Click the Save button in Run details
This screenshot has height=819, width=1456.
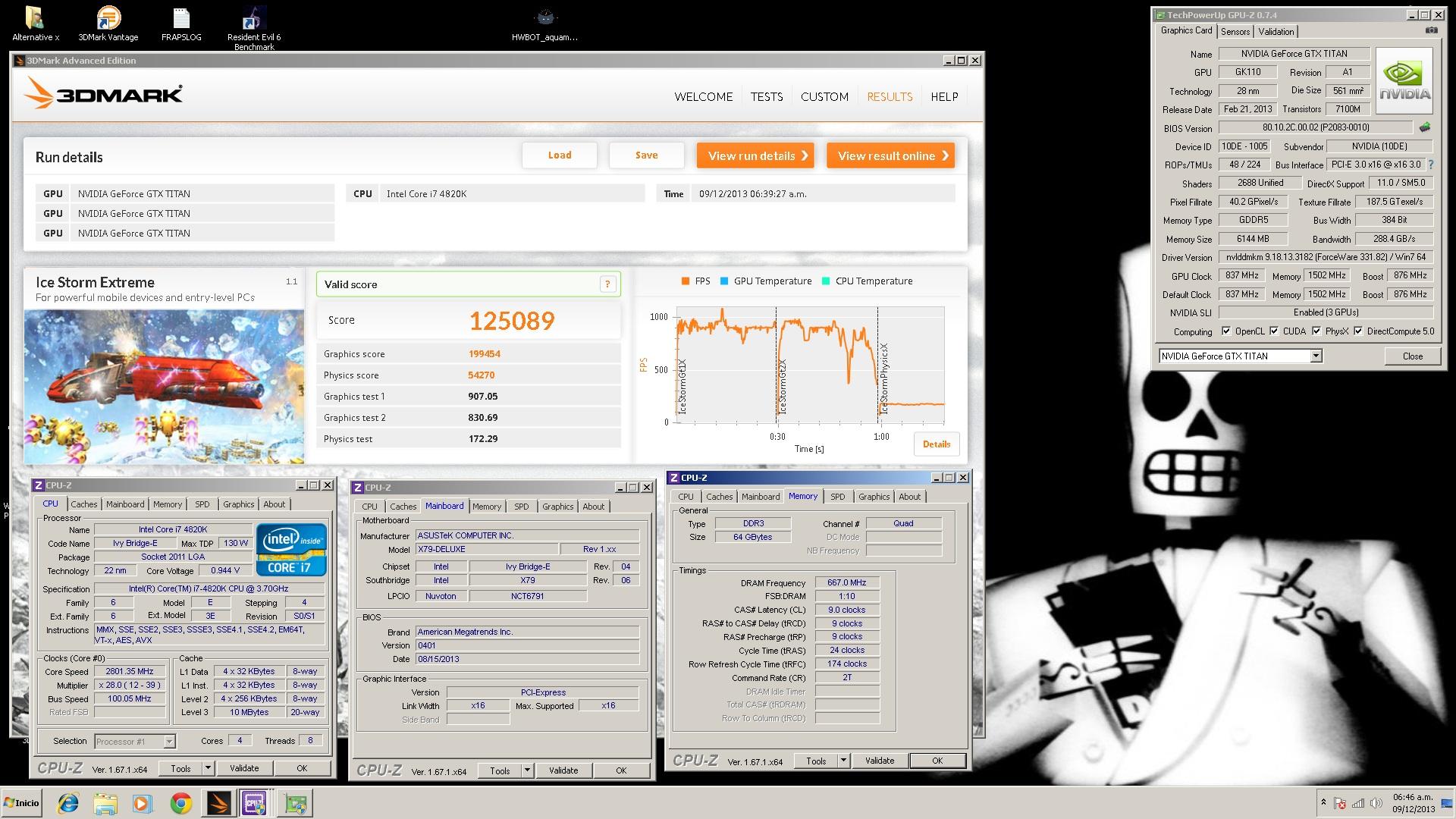point(646,155)
